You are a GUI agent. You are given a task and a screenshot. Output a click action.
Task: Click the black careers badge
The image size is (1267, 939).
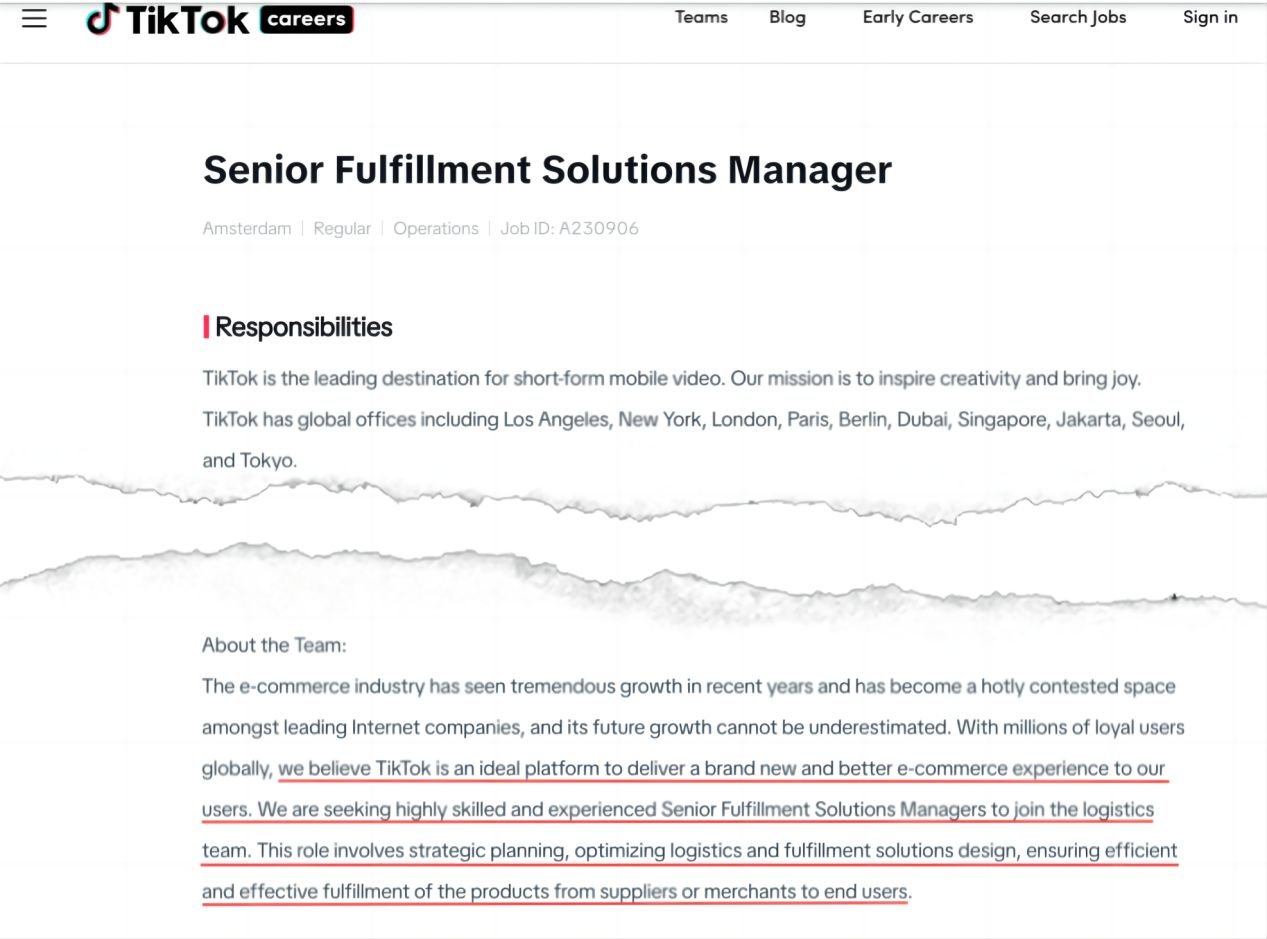click(306, 19)
